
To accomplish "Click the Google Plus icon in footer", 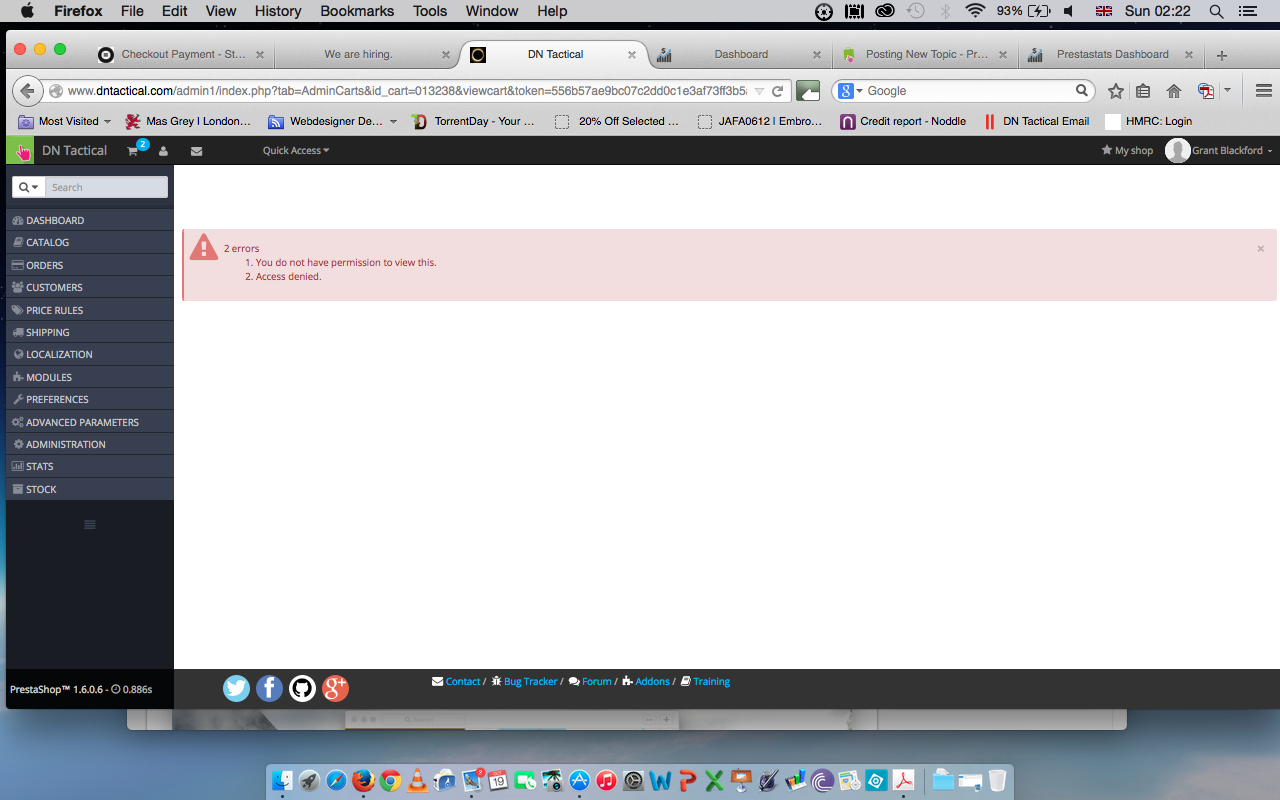I will 335,688.
